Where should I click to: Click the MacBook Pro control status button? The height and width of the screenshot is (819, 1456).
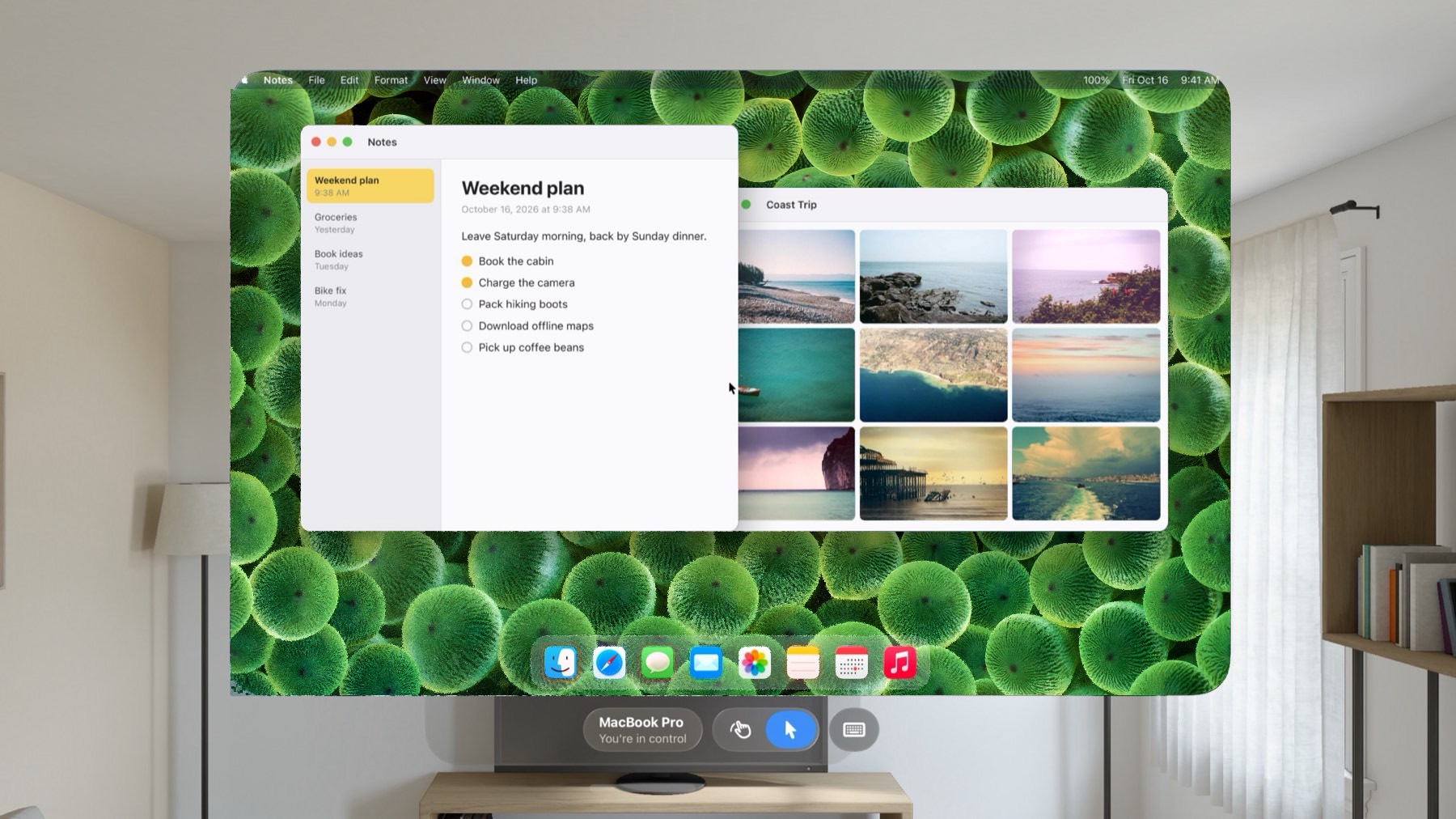[642, 729]
